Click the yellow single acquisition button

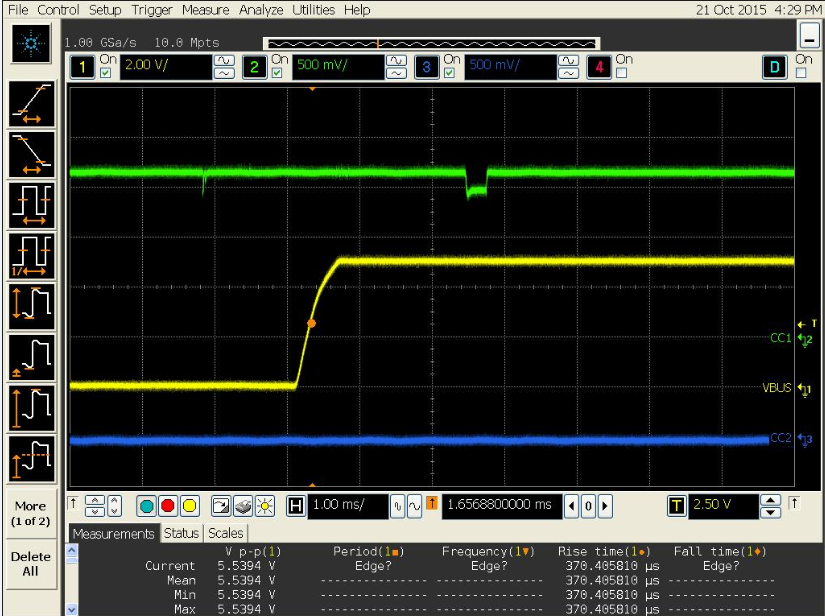pyautogui.click(x=189, y=506)
